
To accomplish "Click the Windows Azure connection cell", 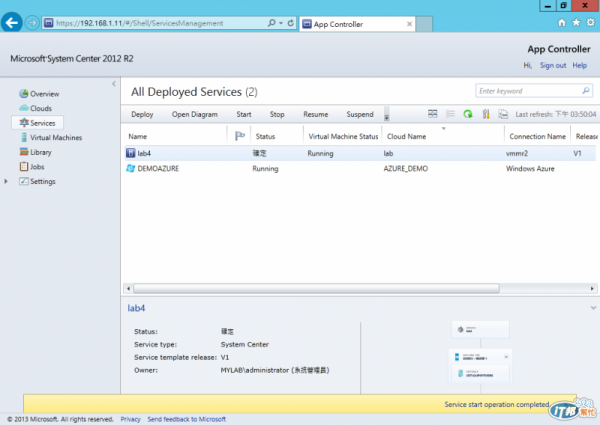I will pyautogui.click(x=530, y=169).
